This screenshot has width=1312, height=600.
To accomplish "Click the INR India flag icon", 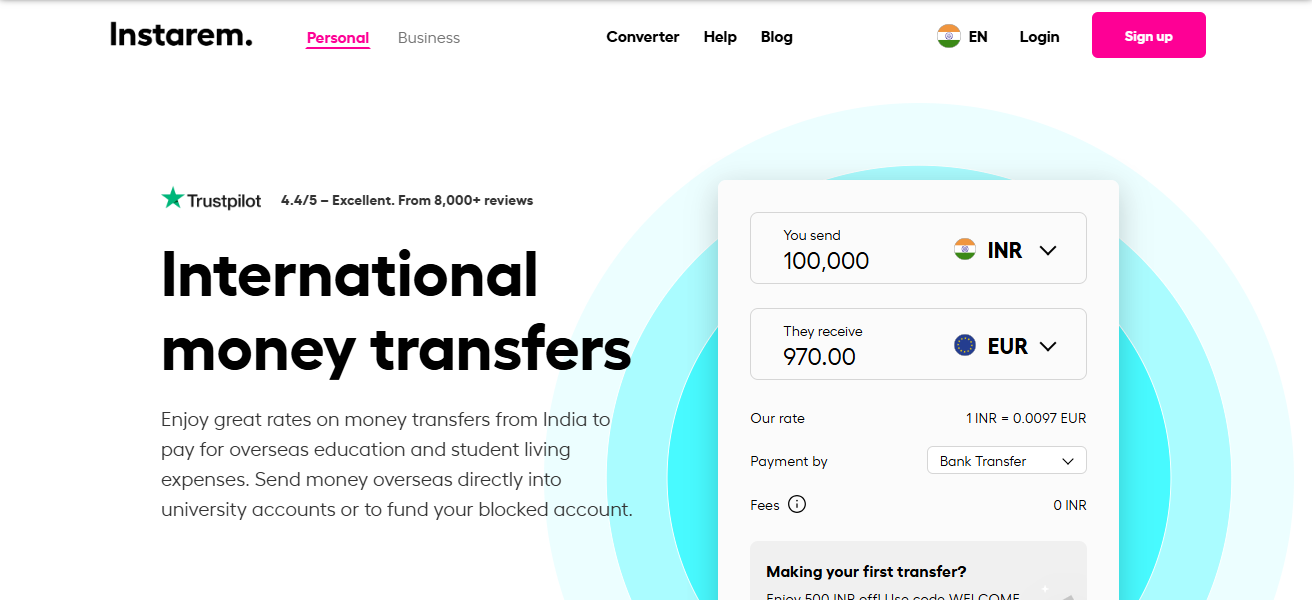I will point(964,250).
